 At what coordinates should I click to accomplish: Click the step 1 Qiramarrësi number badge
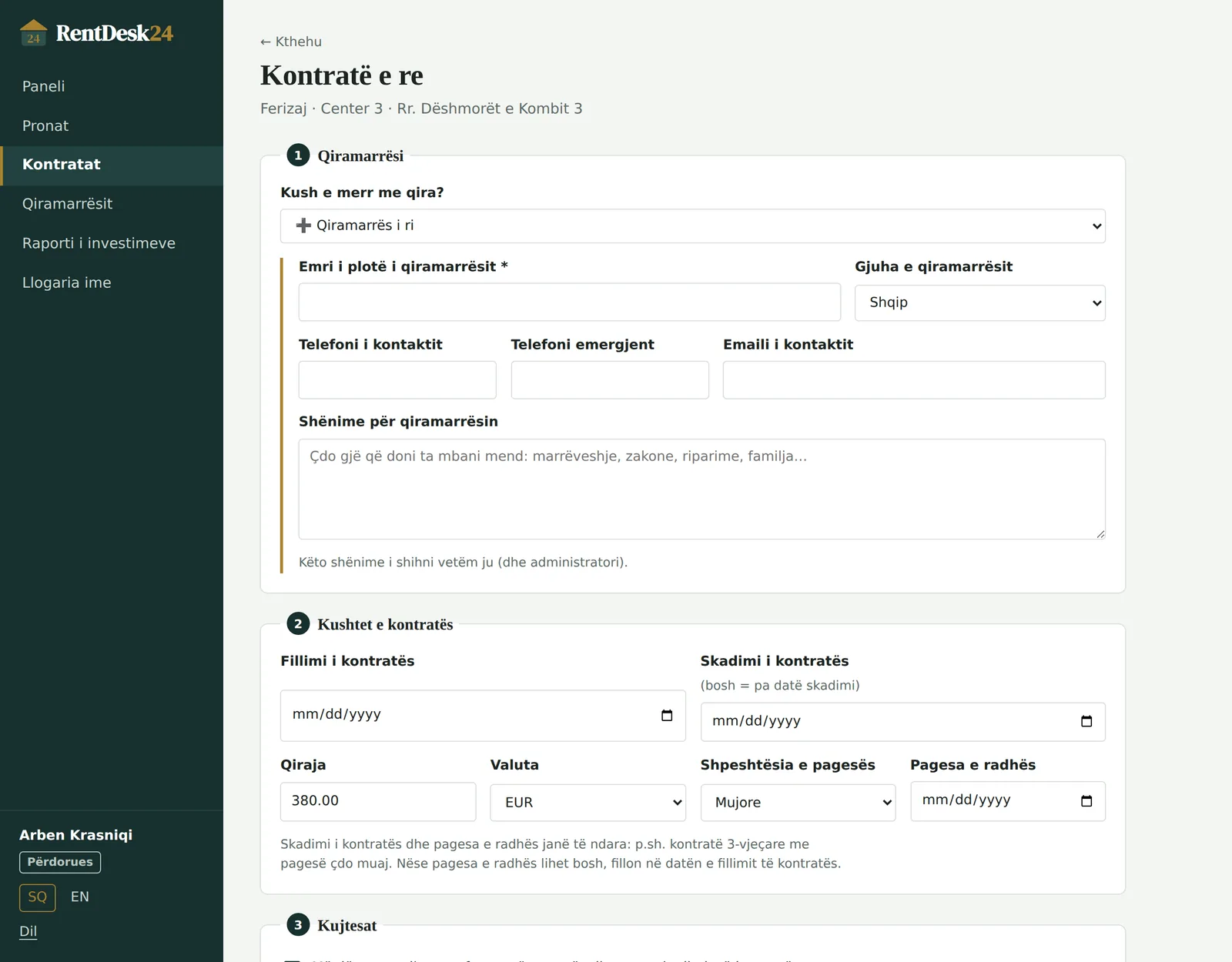point(298,155)
